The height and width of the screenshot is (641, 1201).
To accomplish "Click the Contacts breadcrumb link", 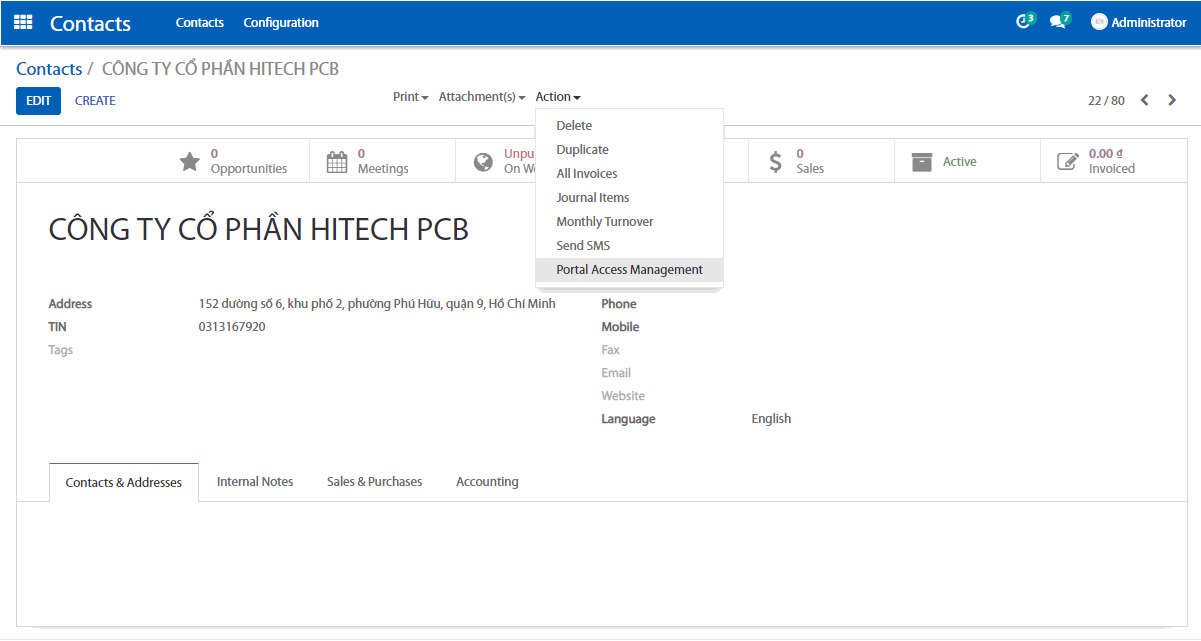I will pos(49,69).
